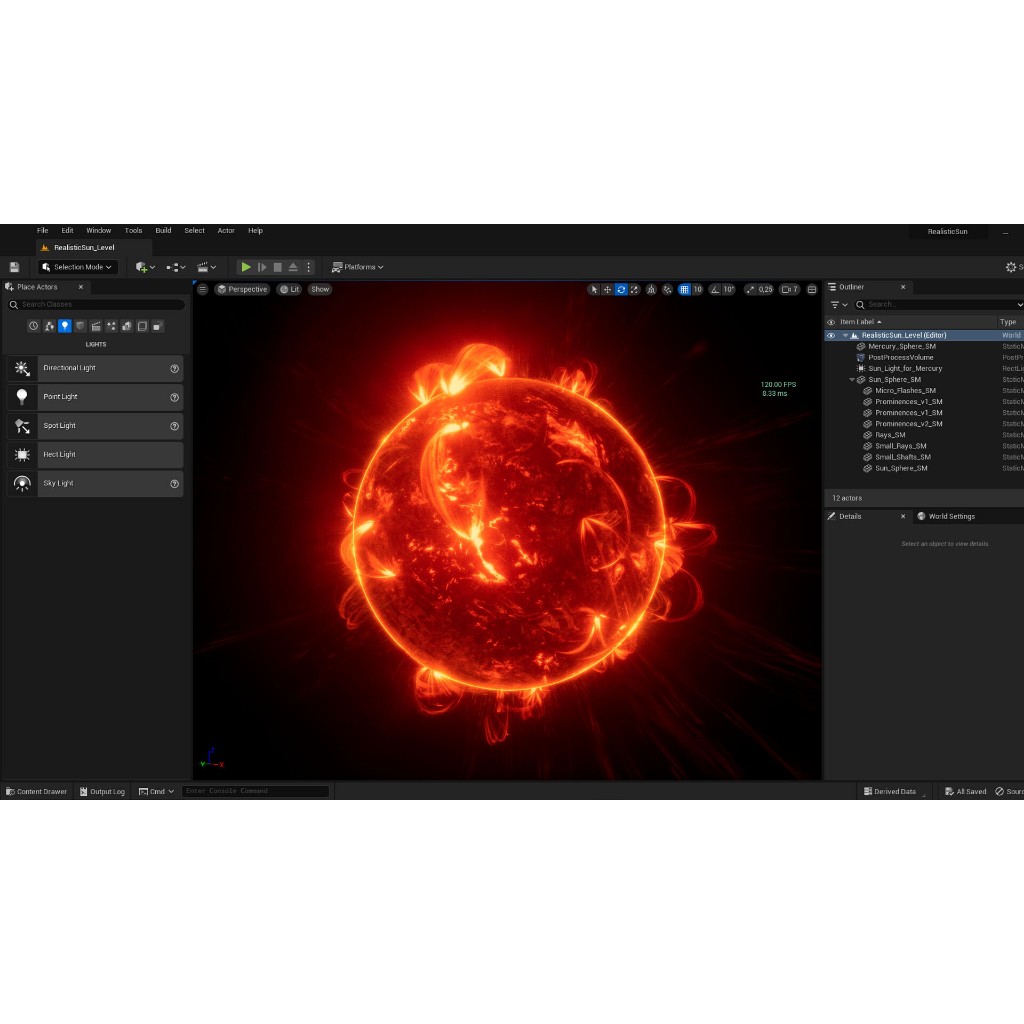1024x1024 pixels.
Task: Choose the Translate (move) tool
Action: point(607,289)
